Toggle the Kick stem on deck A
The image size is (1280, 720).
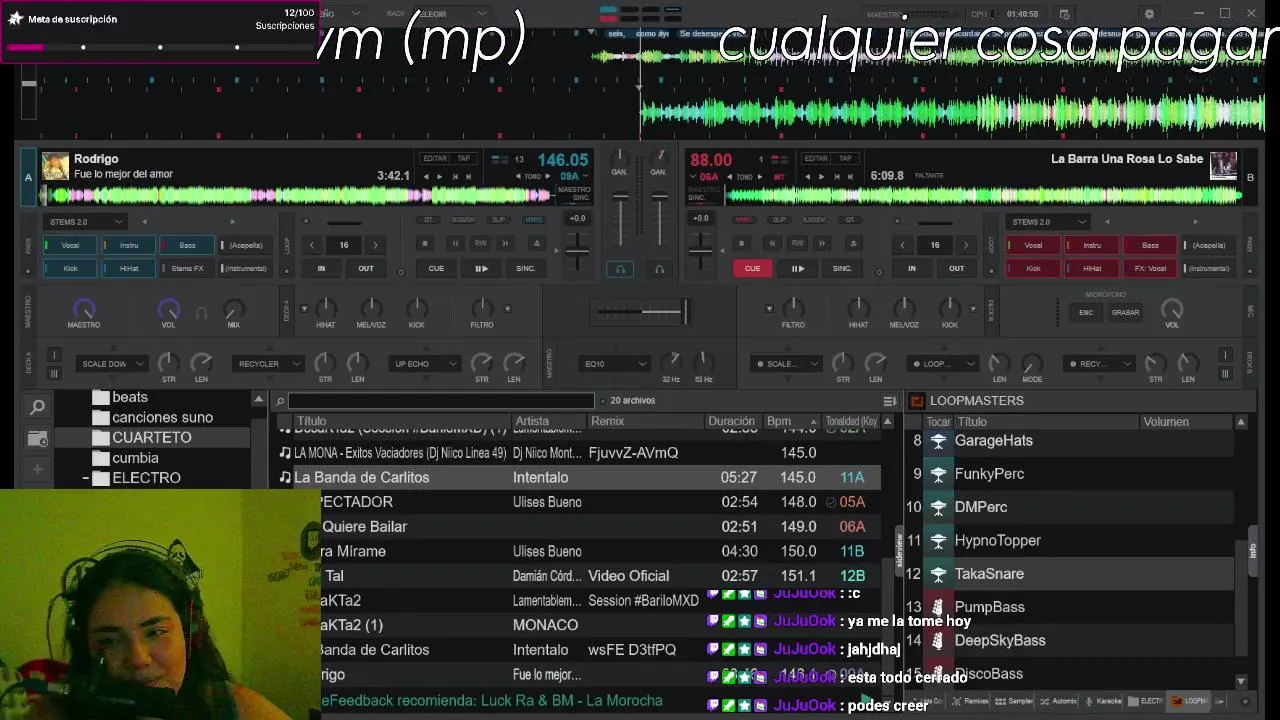tap(70, 268)
